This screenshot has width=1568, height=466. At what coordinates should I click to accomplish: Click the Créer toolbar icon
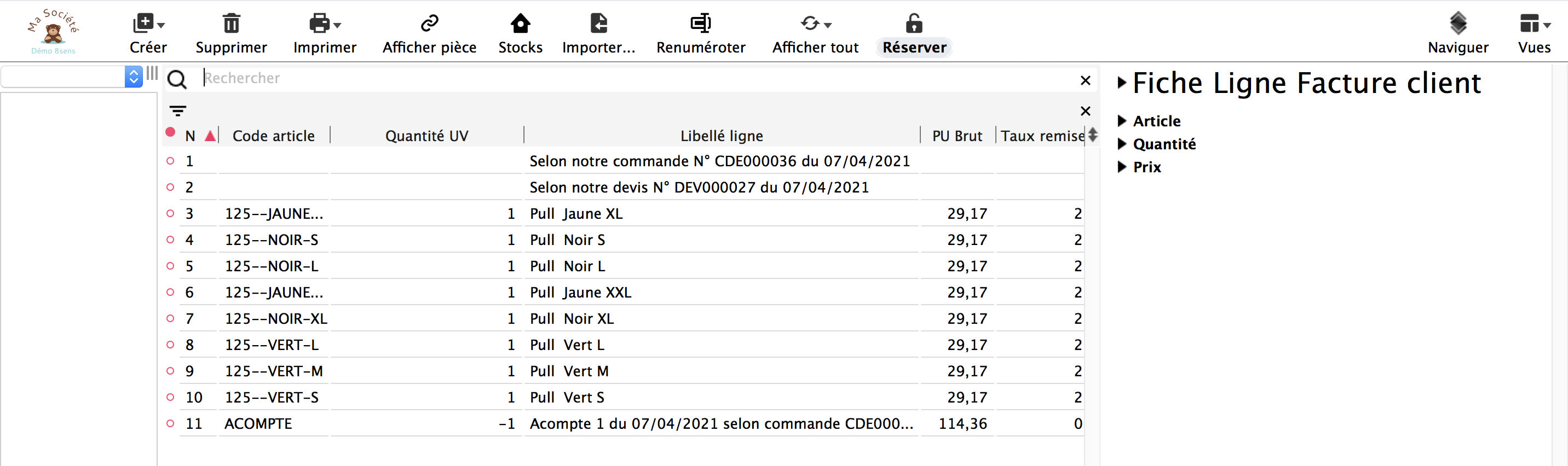click(x=143, y=23)
